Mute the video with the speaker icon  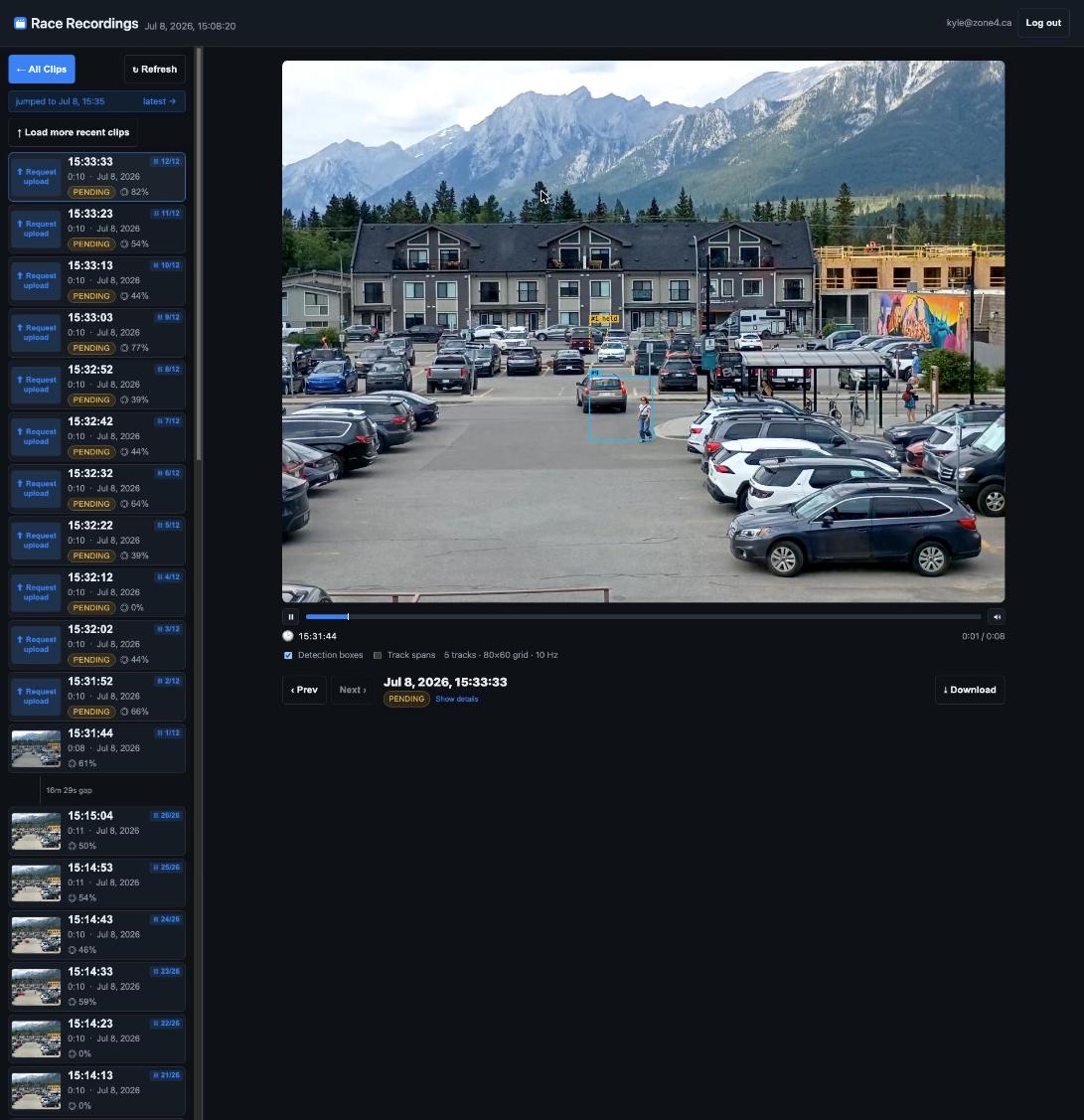pos(997,617)
